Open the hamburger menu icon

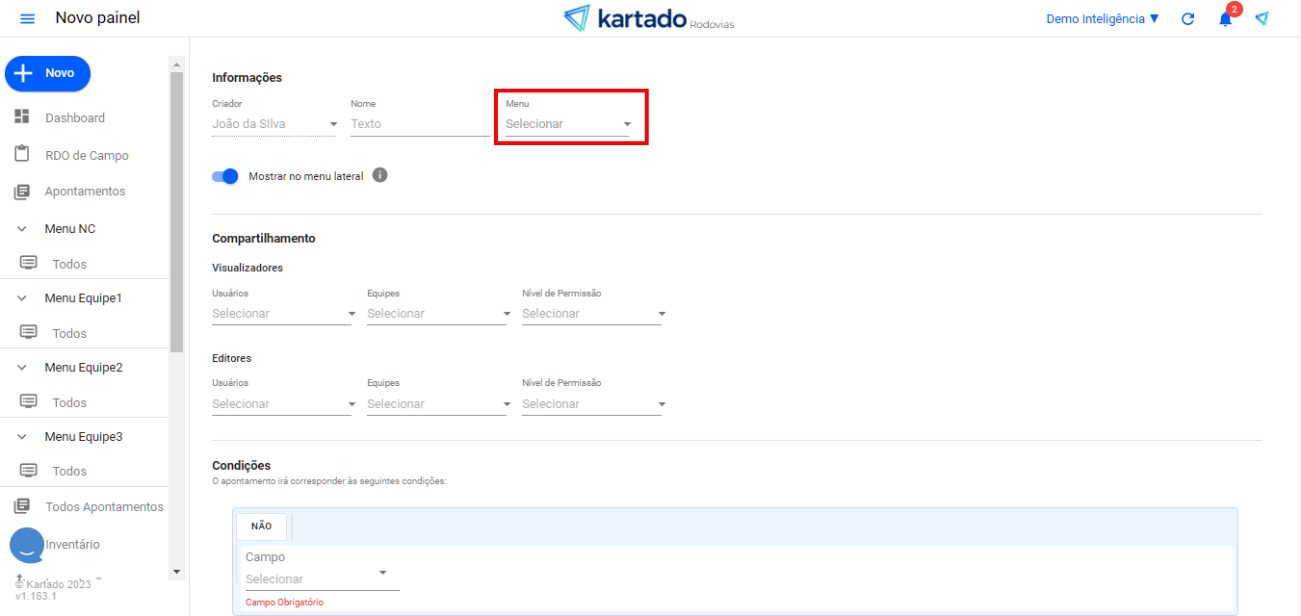coord(27,19)
